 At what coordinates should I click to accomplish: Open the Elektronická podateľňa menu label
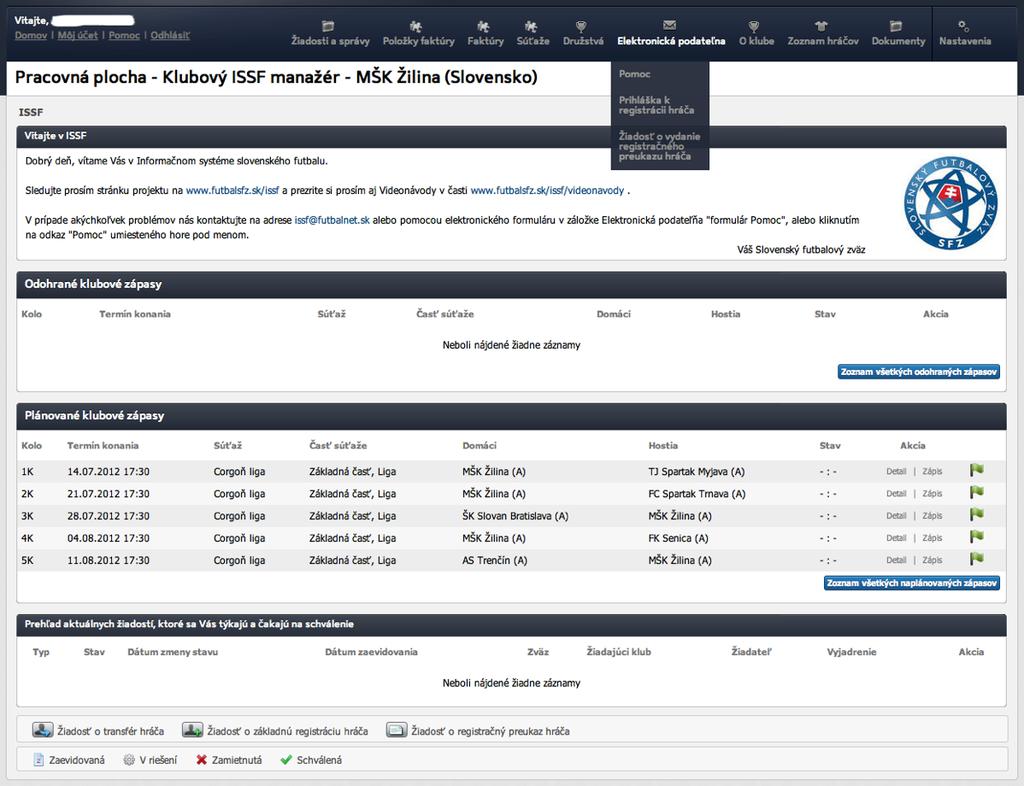coord(671,41)
